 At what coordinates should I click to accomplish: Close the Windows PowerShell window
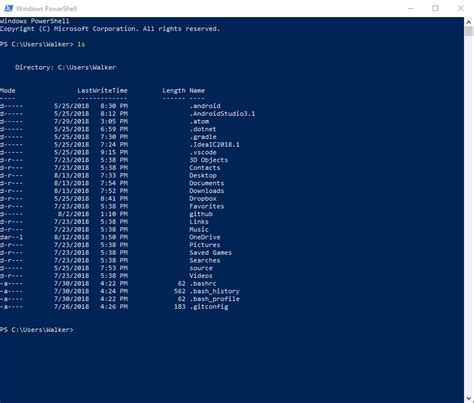461,8
